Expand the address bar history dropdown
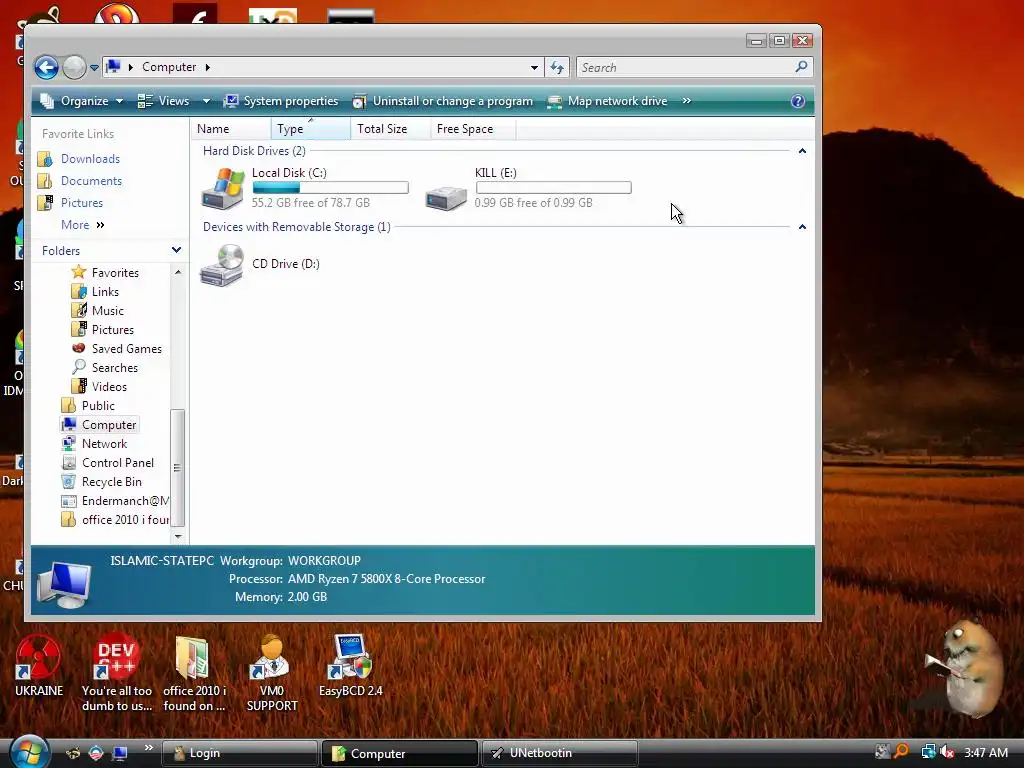Image resolution: width=1024 pixels, height=768 pixels. point(534,67)
